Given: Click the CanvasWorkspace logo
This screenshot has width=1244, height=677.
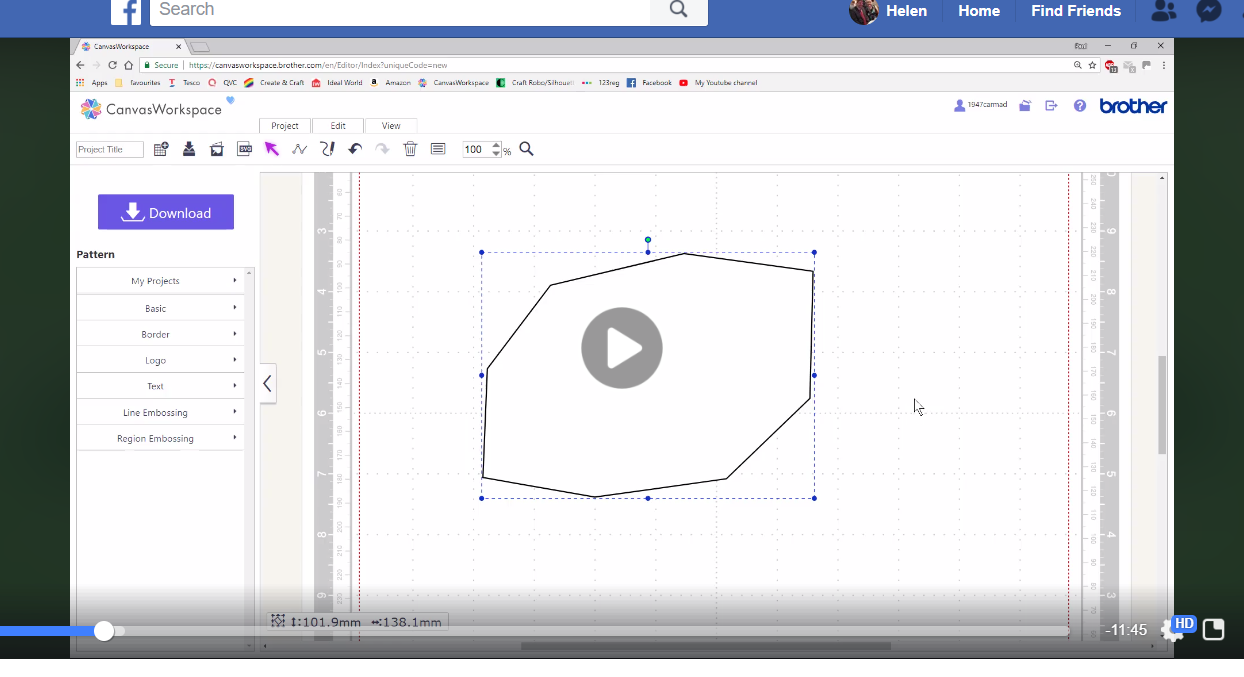Looking at the screenshot, I should pyautogui.click(x=151, y=109).
